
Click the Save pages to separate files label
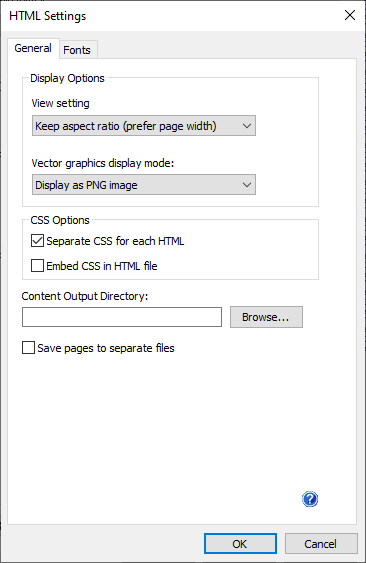click(x=106, y=348)
